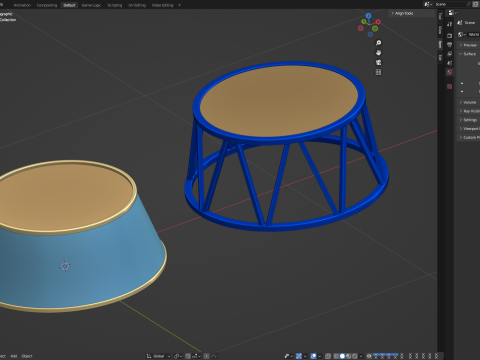
Task: Open the Texture properties tab icon
Action: (450, 86)
